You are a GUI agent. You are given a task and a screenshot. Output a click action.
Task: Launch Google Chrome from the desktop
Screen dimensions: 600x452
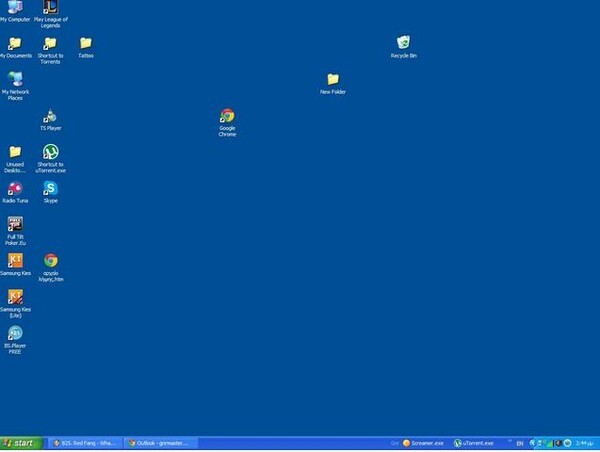227,116
